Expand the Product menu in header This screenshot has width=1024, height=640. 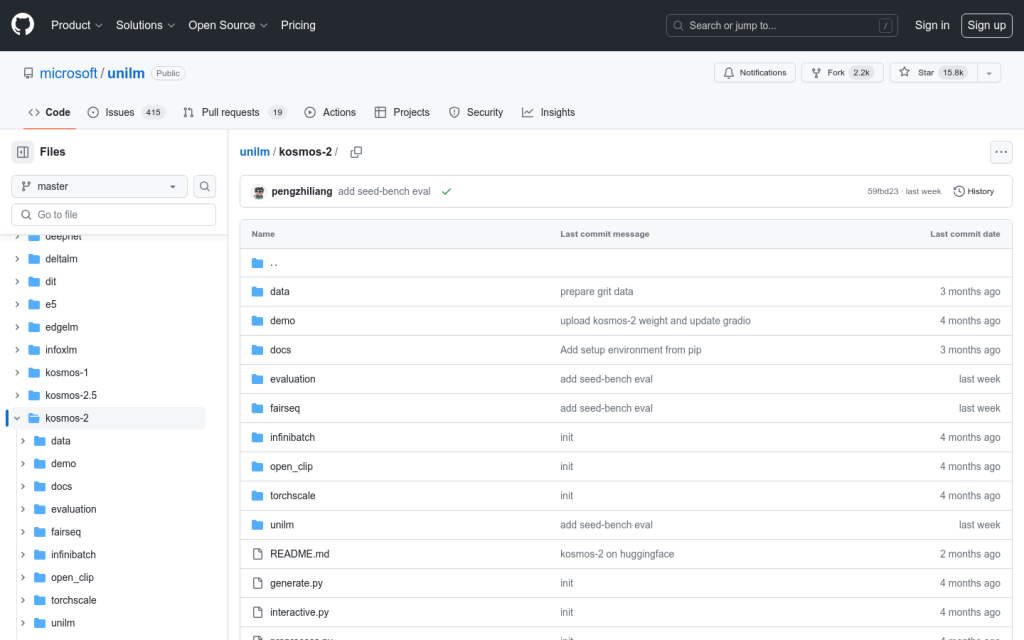[77, 25]
